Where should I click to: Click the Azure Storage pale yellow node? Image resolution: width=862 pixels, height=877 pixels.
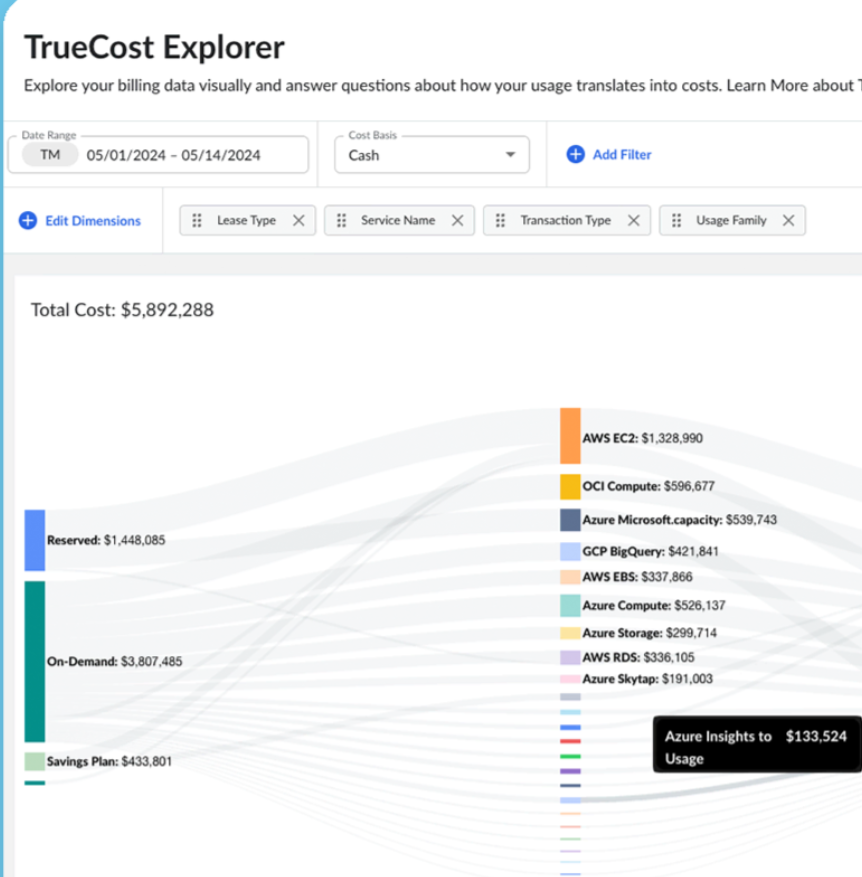click(570, 633)
